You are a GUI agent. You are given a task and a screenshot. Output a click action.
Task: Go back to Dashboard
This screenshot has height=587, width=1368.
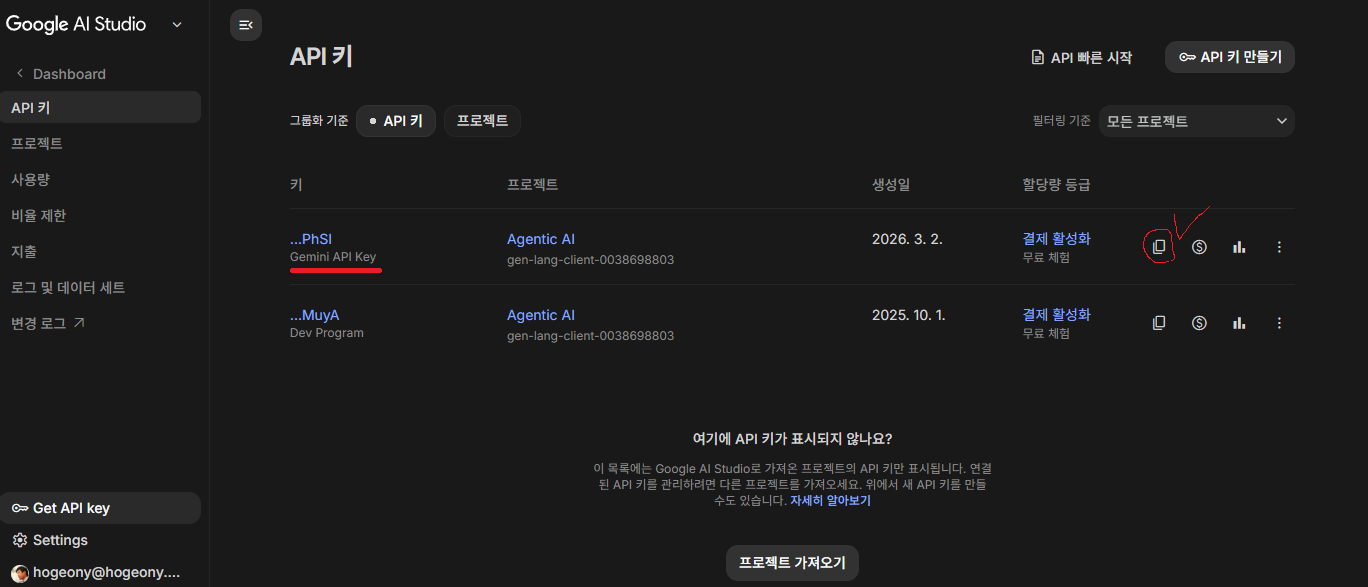coord(60,74)
